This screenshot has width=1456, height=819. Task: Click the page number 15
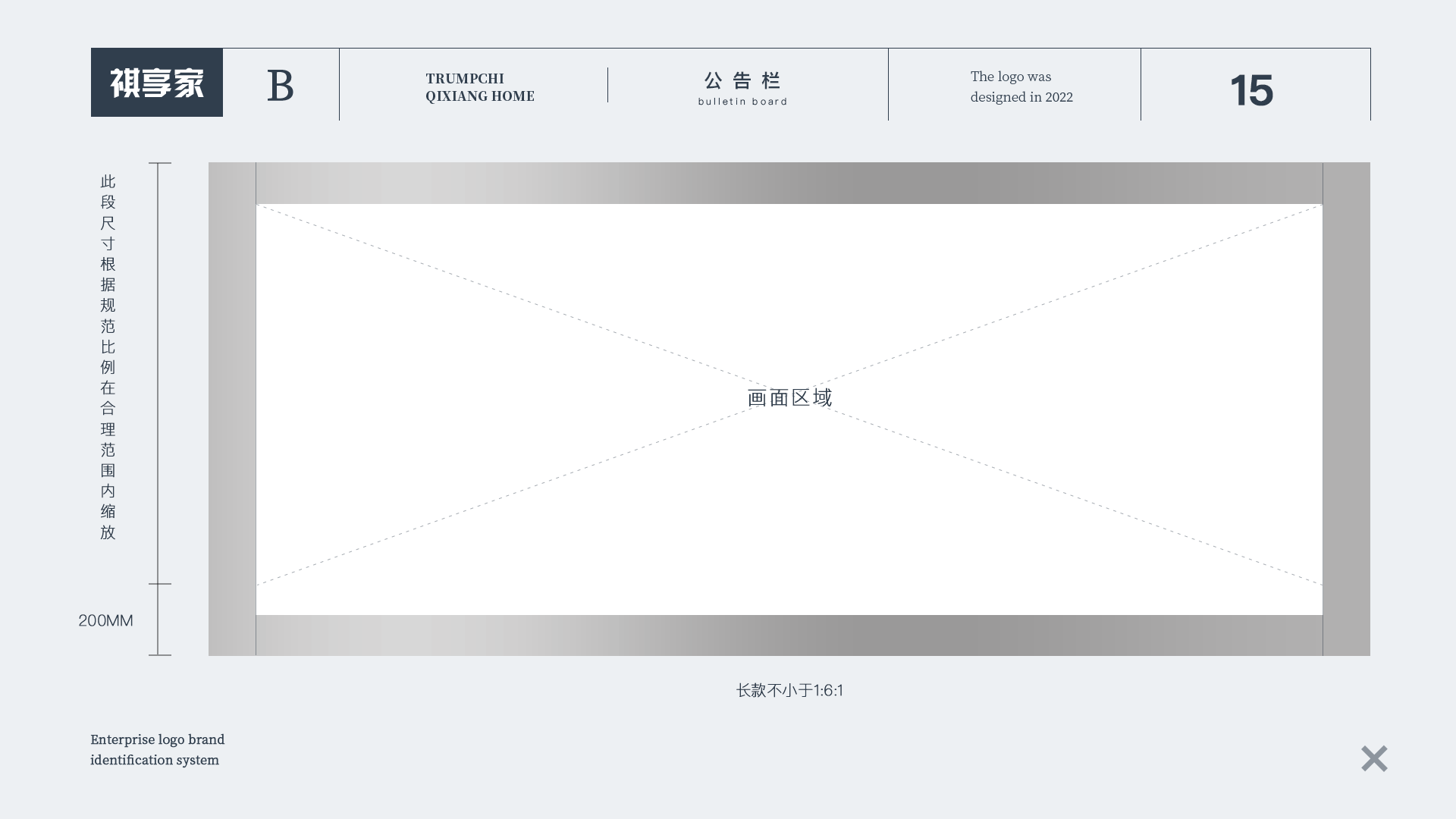(x=1251, y=91)
